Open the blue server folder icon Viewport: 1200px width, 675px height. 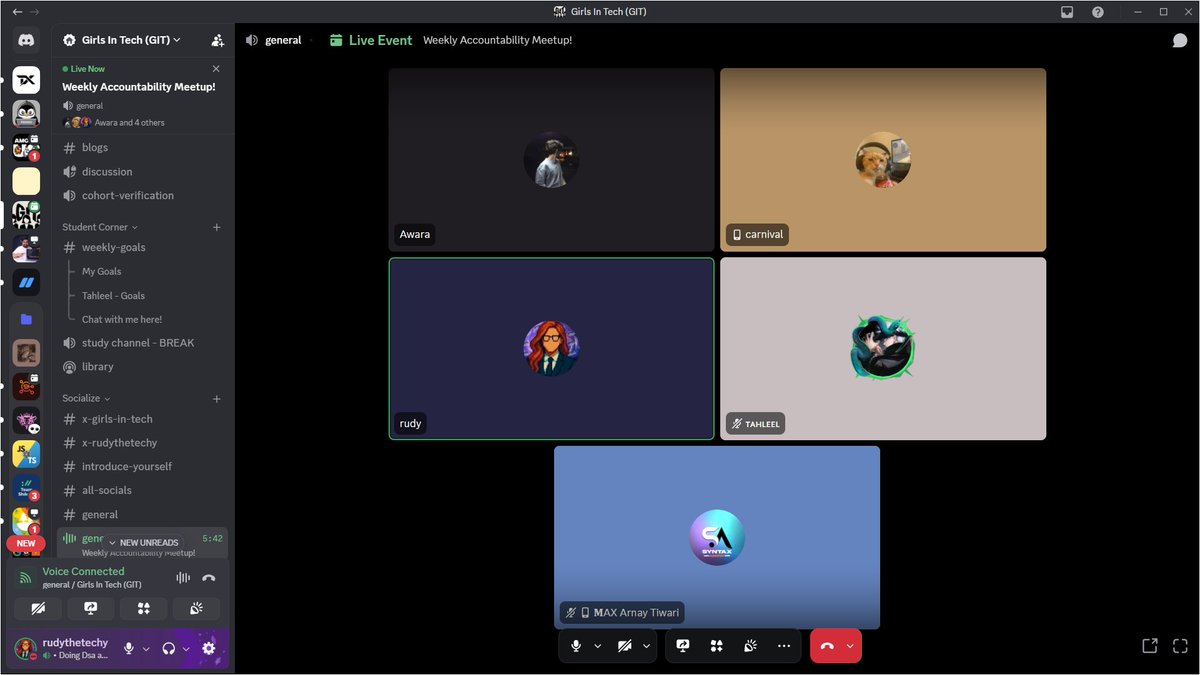click(x=26, y=319)
